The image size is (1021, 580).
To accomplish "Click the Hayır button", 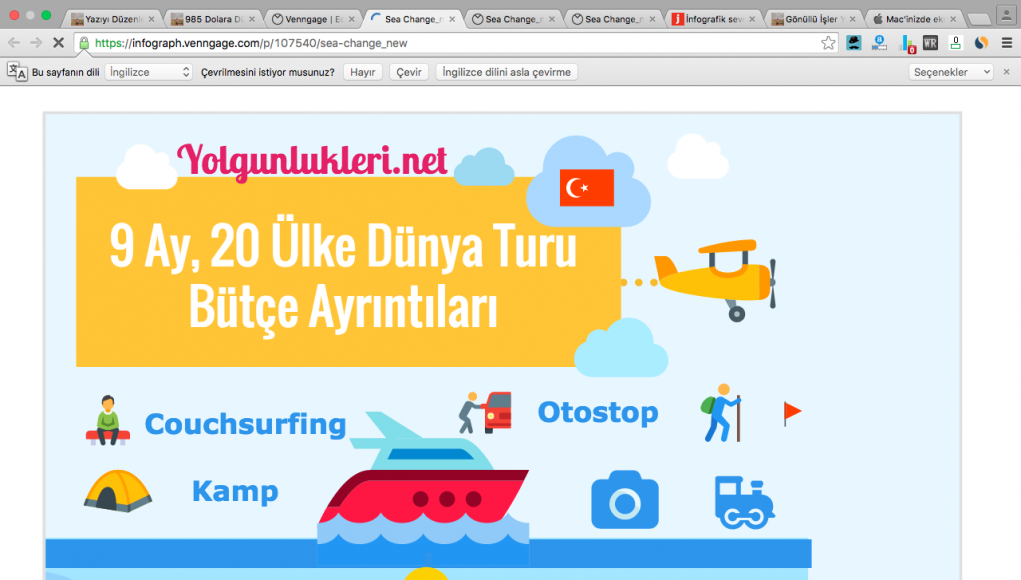I will click(x=362, y=72).
